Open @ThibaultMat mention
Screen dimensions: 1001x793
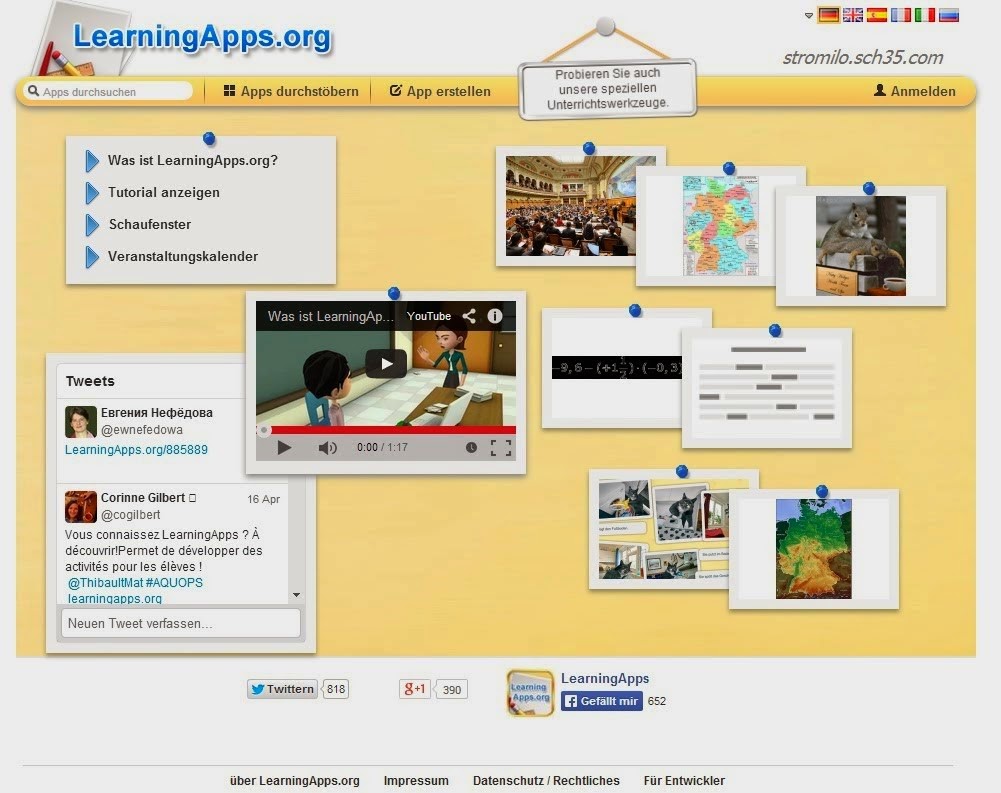coord(105,582)
